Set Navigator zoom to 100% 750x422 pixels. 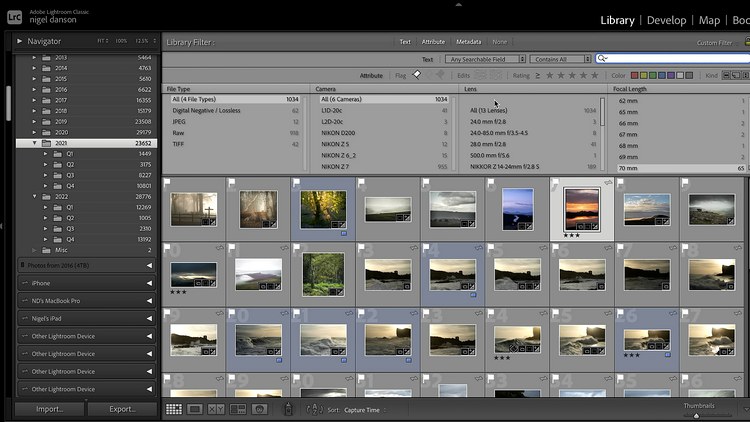121,41
